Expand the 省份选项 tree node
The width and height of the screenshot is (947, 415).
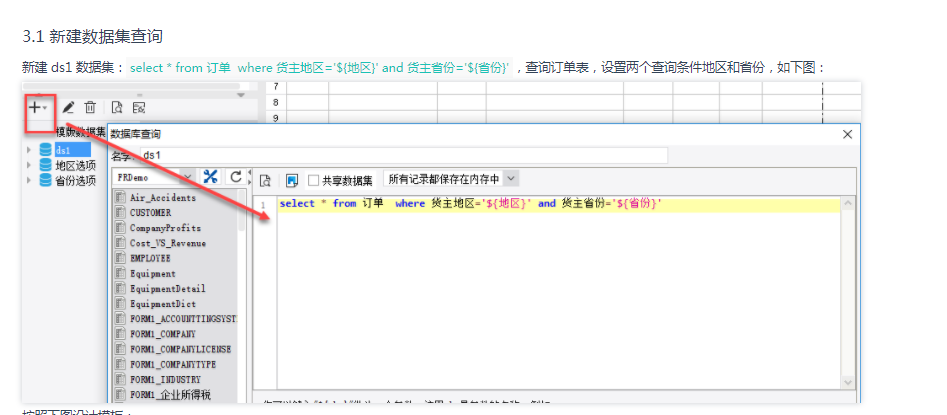(28, 179)
